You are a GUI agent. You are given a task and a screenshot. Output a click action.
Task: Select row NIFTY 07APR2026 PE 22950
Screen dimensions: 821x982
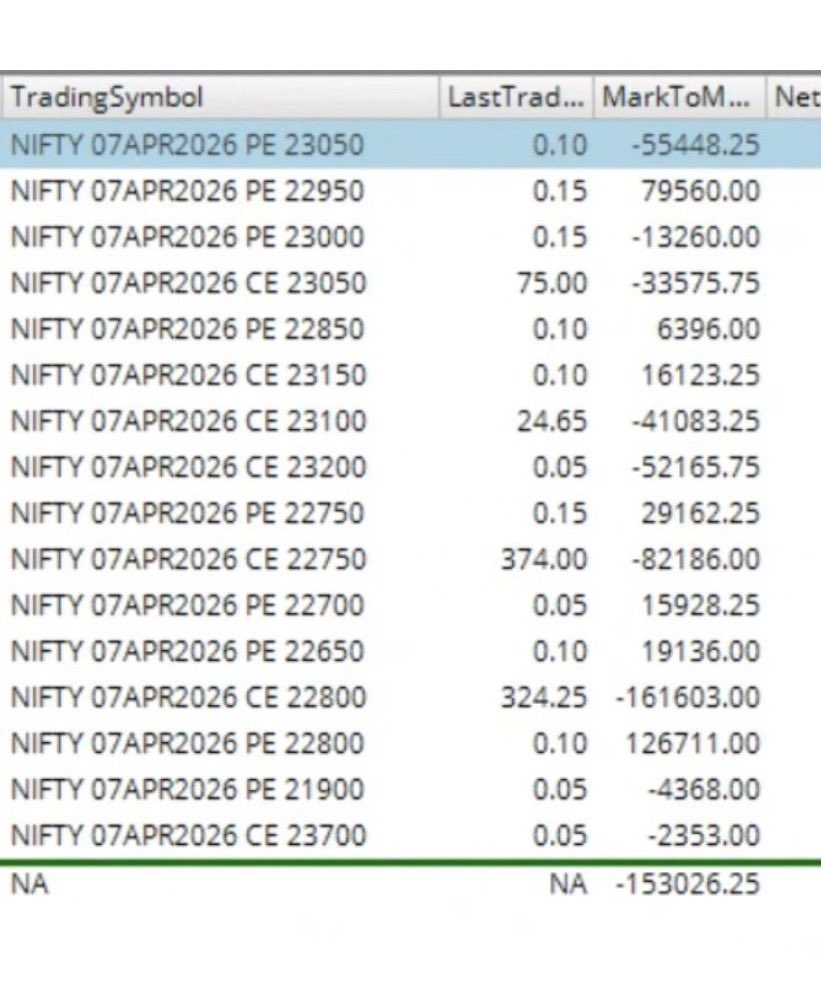pyautogui.click(x=410, y=191)
